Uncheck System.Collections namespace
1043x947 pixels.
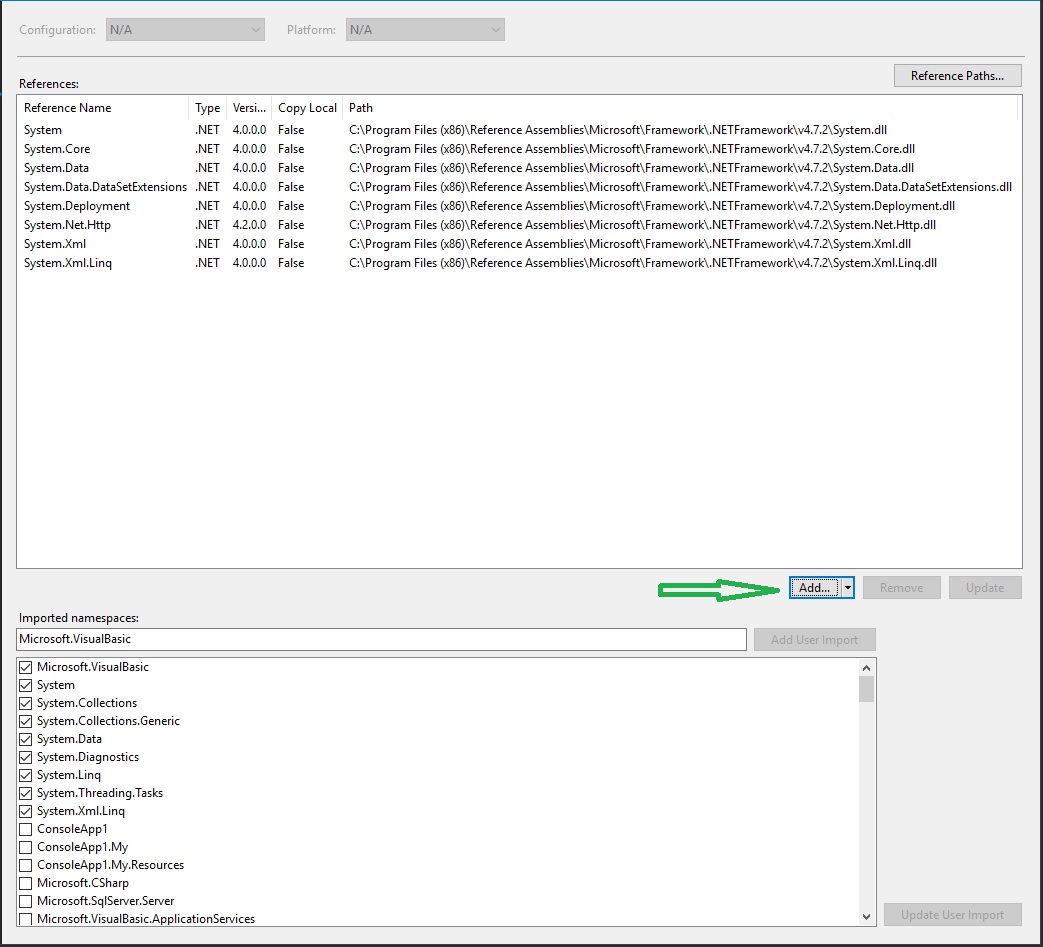(x=26, y=703)
